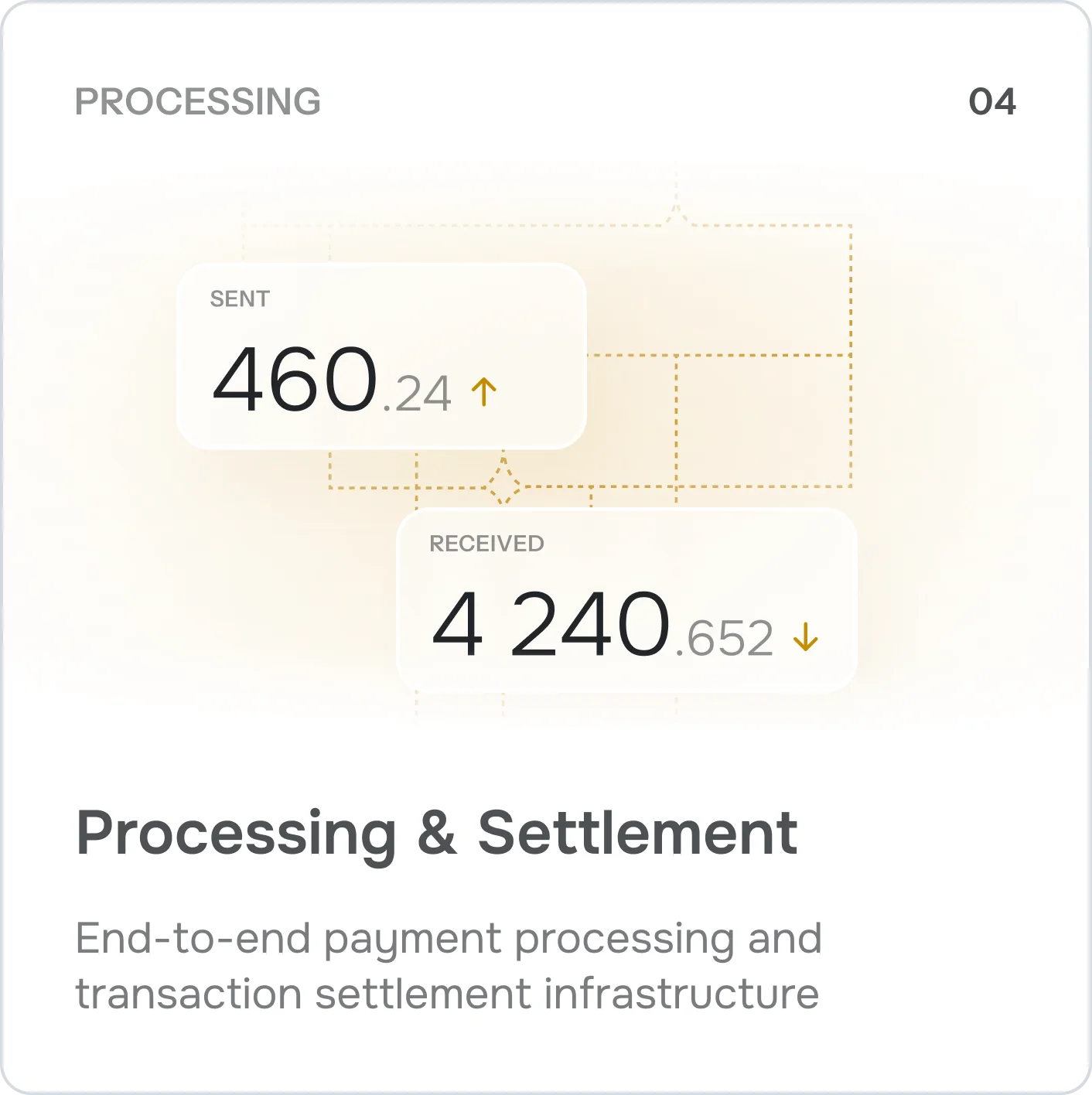
Task: Click the word End-to-end in the description
Action: coord(193,939)
